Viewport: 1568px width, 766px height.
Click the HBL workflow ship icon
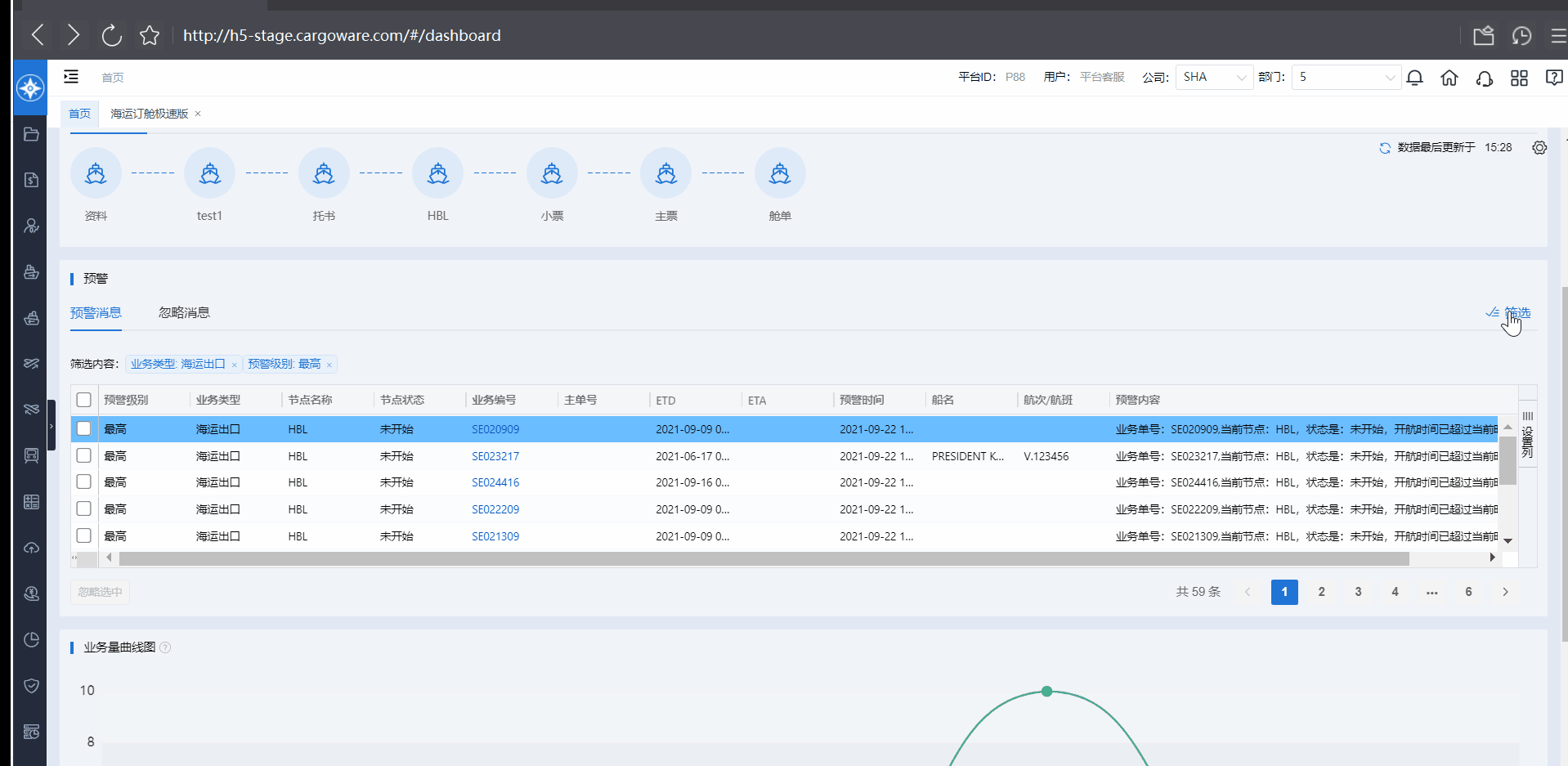438,173
